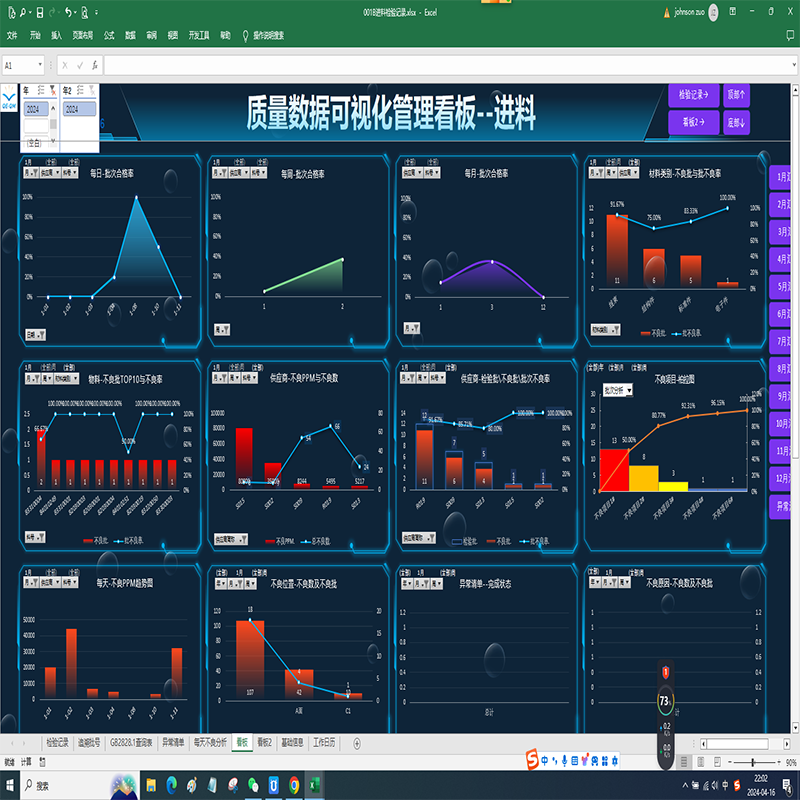Click the lightbulb tell-me search icon

click(245, 35)
